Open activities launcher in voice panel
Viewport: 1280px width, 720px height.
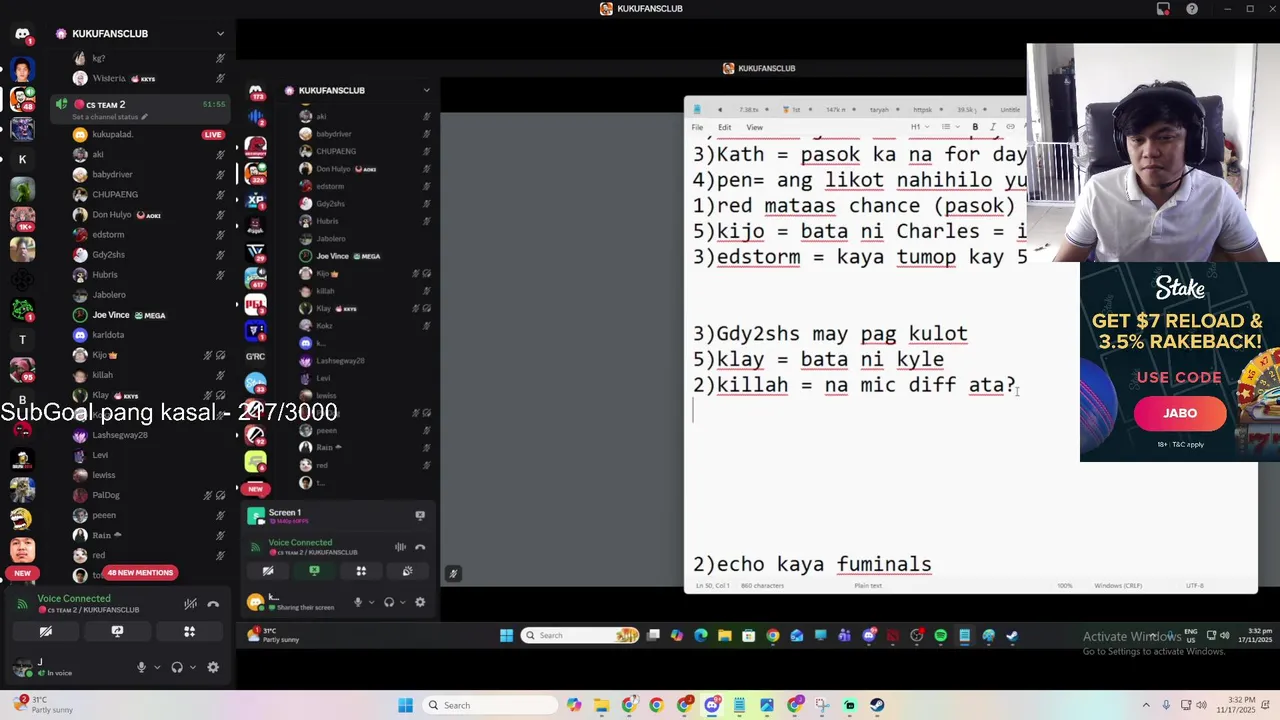click(x=189, y=632)
